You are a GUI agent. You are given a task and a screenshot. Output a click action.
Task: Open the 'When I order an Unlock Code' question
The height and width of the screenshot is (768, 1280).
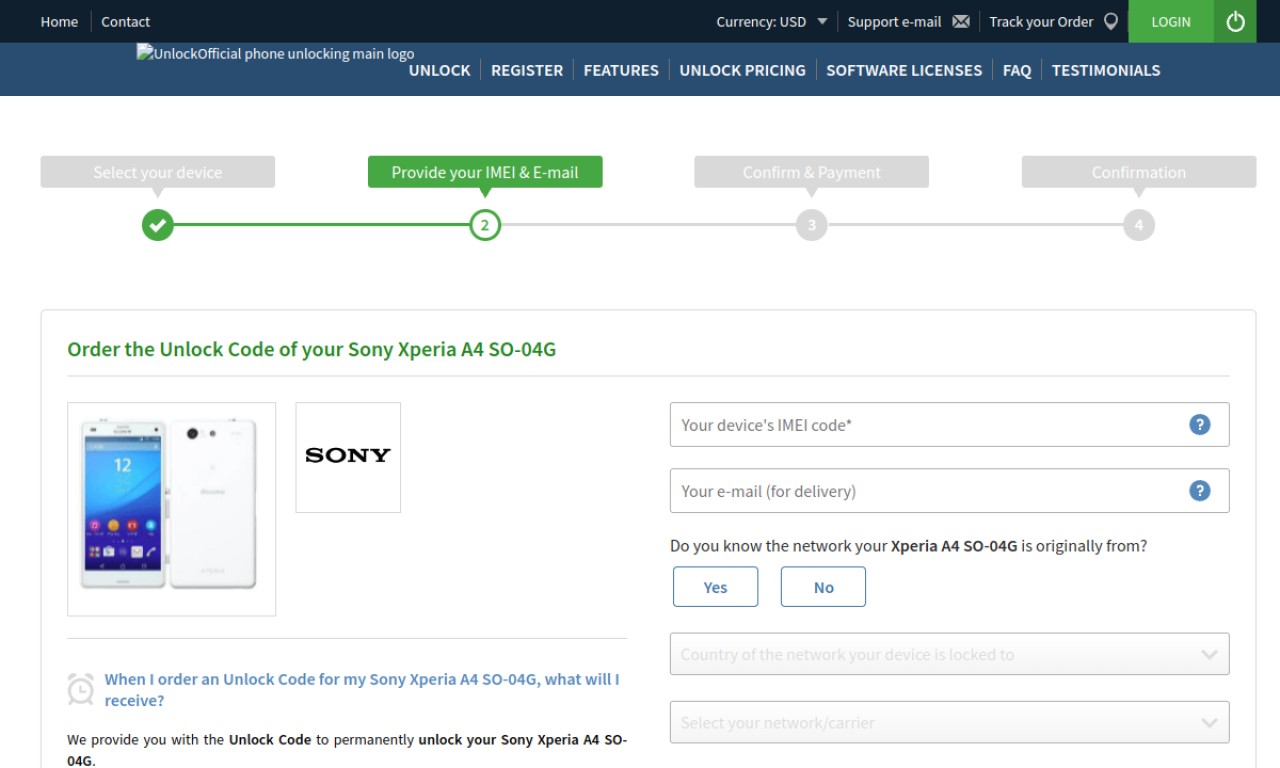point(362,690)
